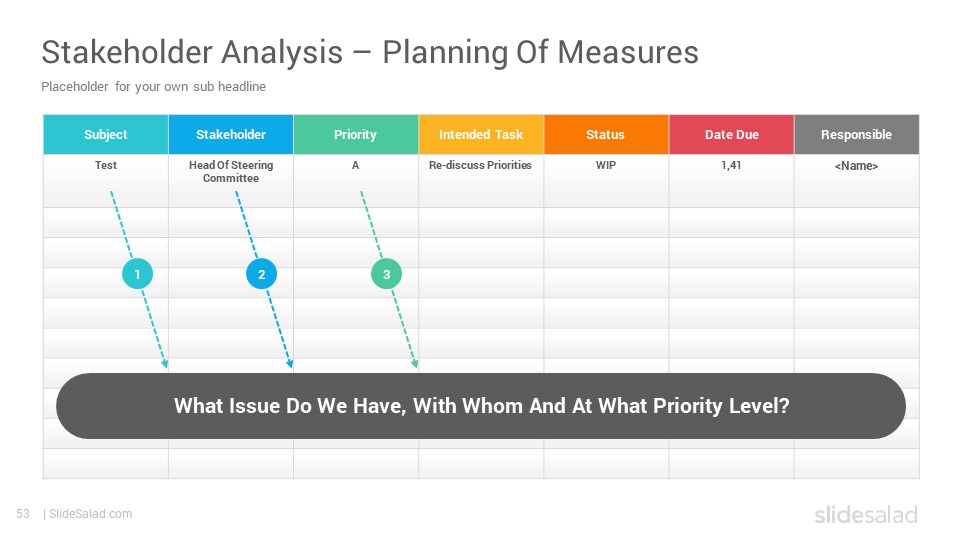960x540 pixels.
Task: Click the red Date Due header
Action: click(732, 134)
